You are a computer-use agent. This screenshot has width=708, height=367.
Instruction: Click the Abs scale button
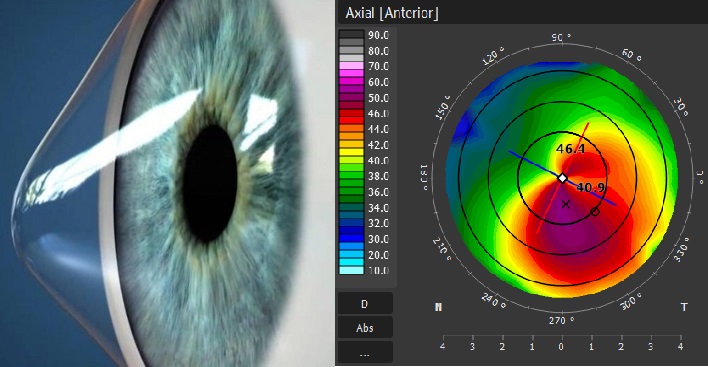coord(365,327)
